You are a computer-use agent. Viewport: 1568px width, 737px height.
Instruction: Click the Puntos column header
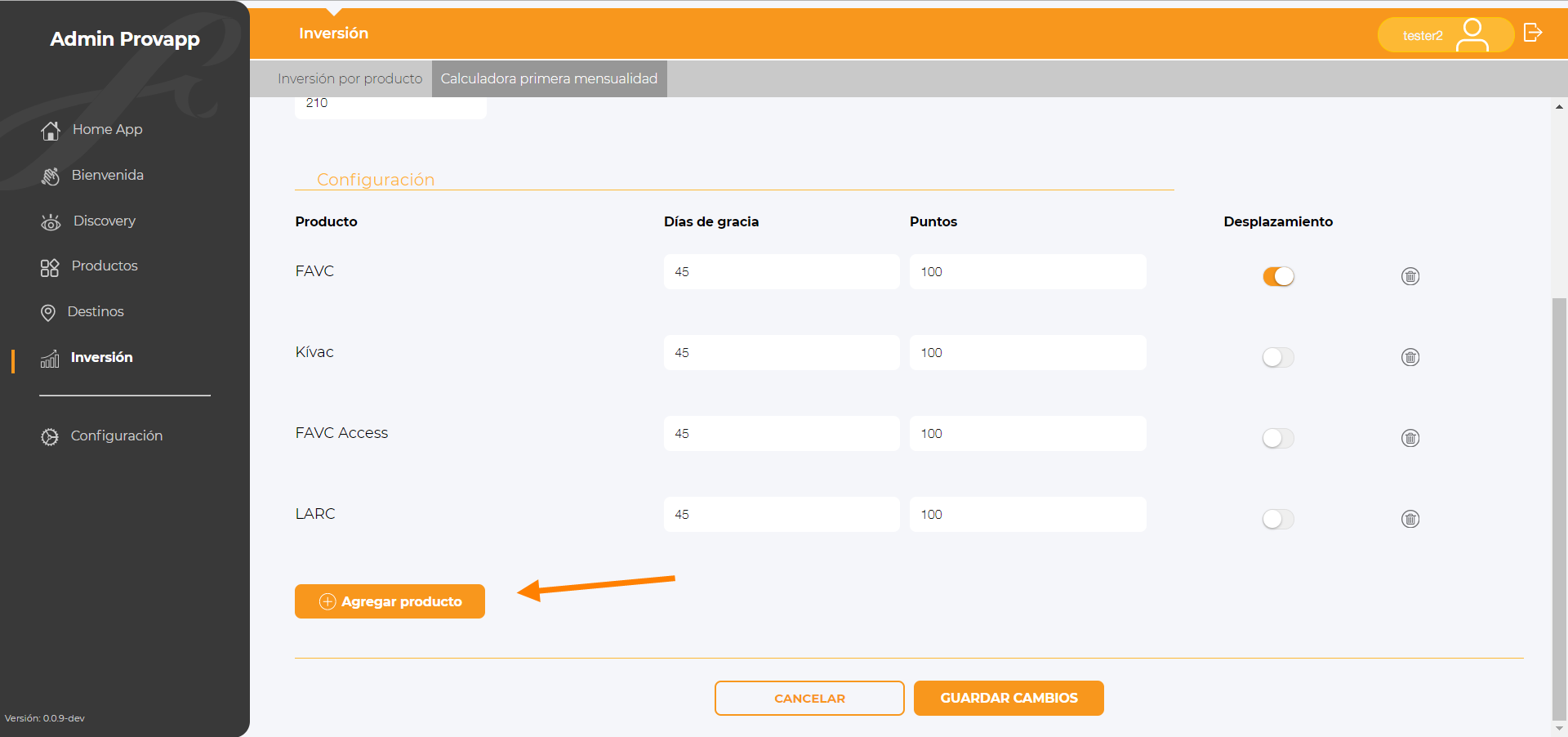coord(933,221)
